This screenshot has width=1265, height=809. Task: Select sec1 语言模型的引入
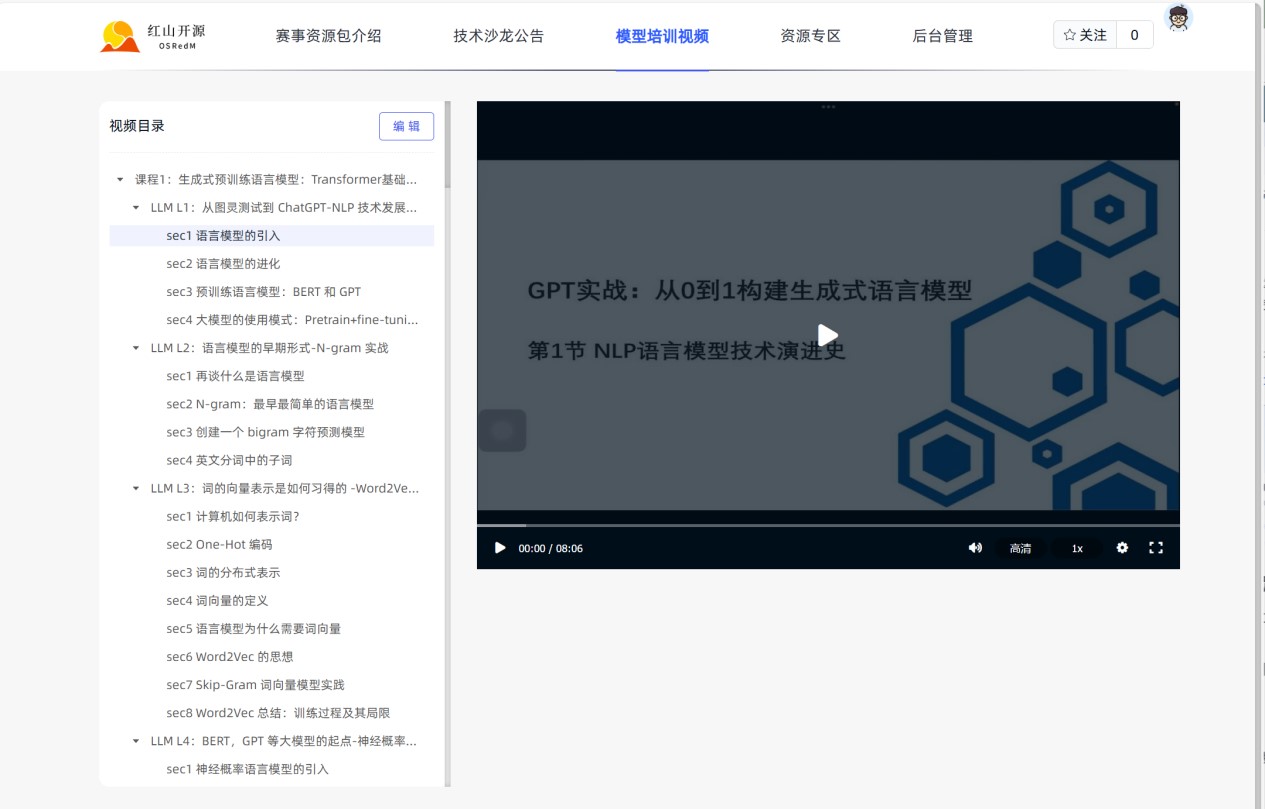271,236
